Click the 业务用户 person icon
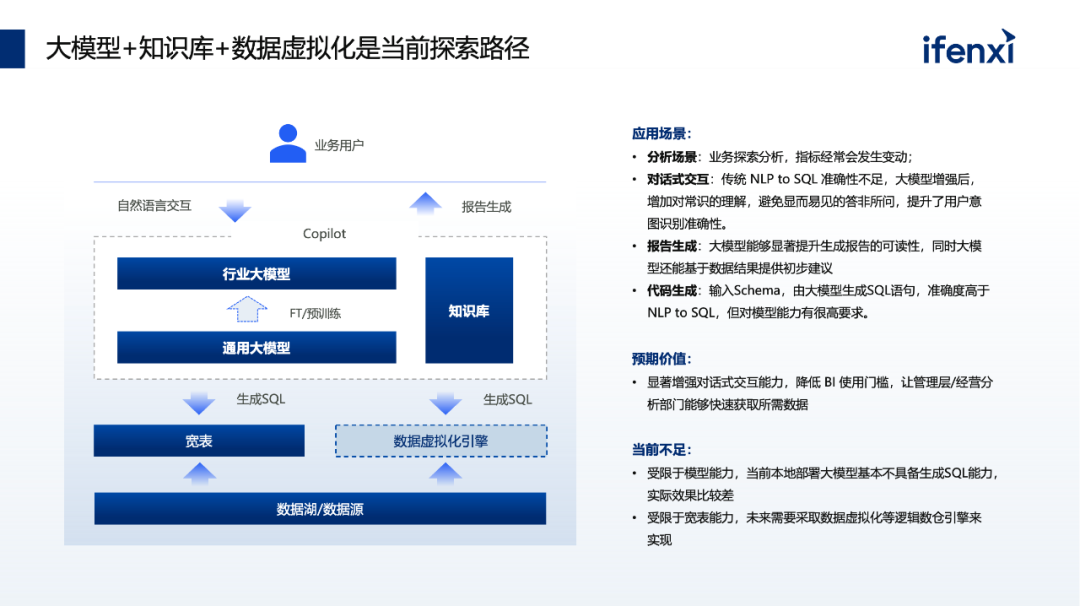The height and width of the screenshot is (606, 1080). point(287,143)
